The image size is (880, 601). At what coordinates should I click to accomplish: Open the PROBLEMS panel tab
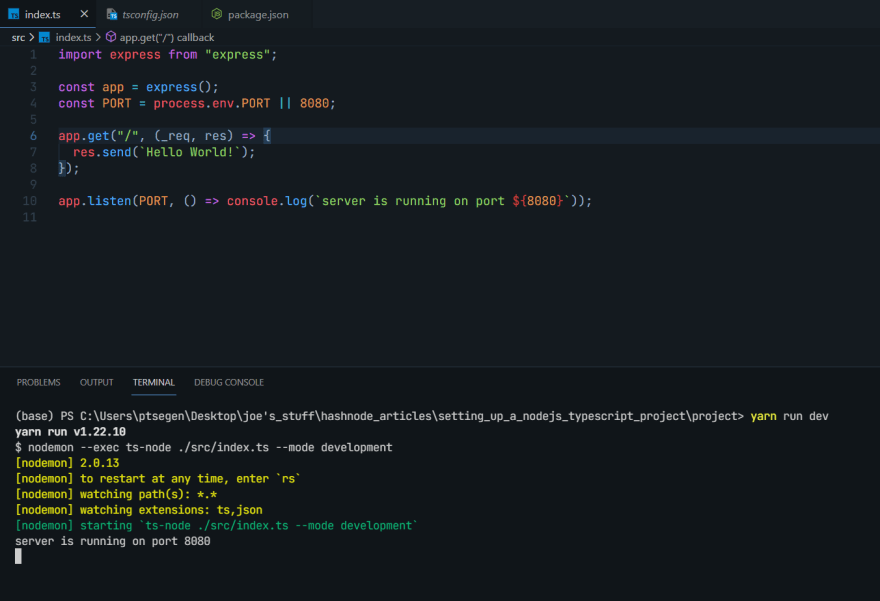pos(38,382)
